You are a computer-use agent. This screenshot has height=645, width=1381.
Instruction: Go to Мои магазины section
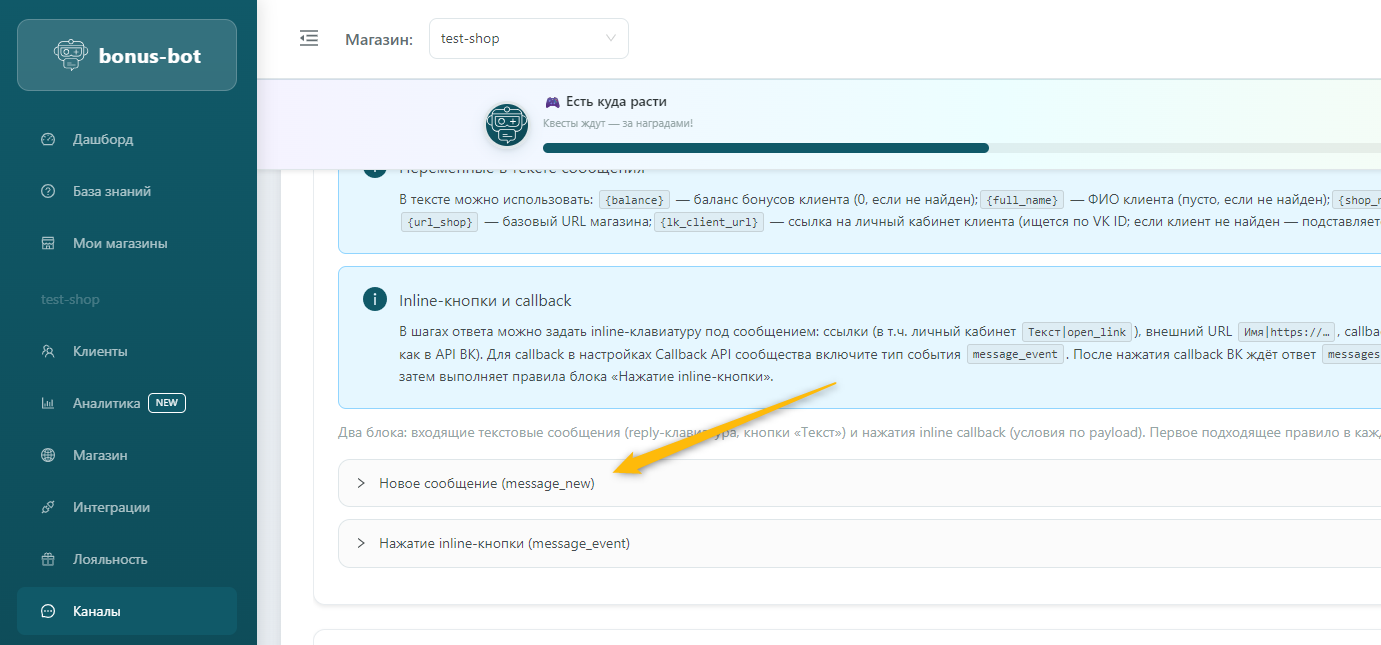pos(127,243)
